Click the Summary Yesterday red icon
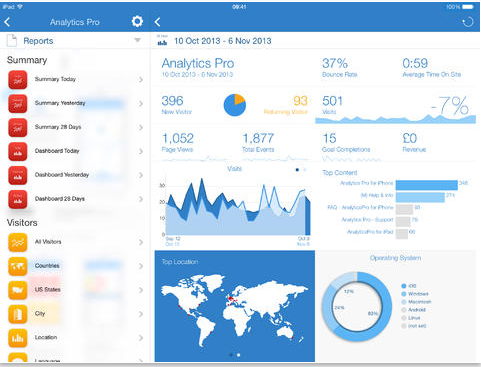Viewport: 481px width, 367px height. pyautogui.click(x=18, y=104)
